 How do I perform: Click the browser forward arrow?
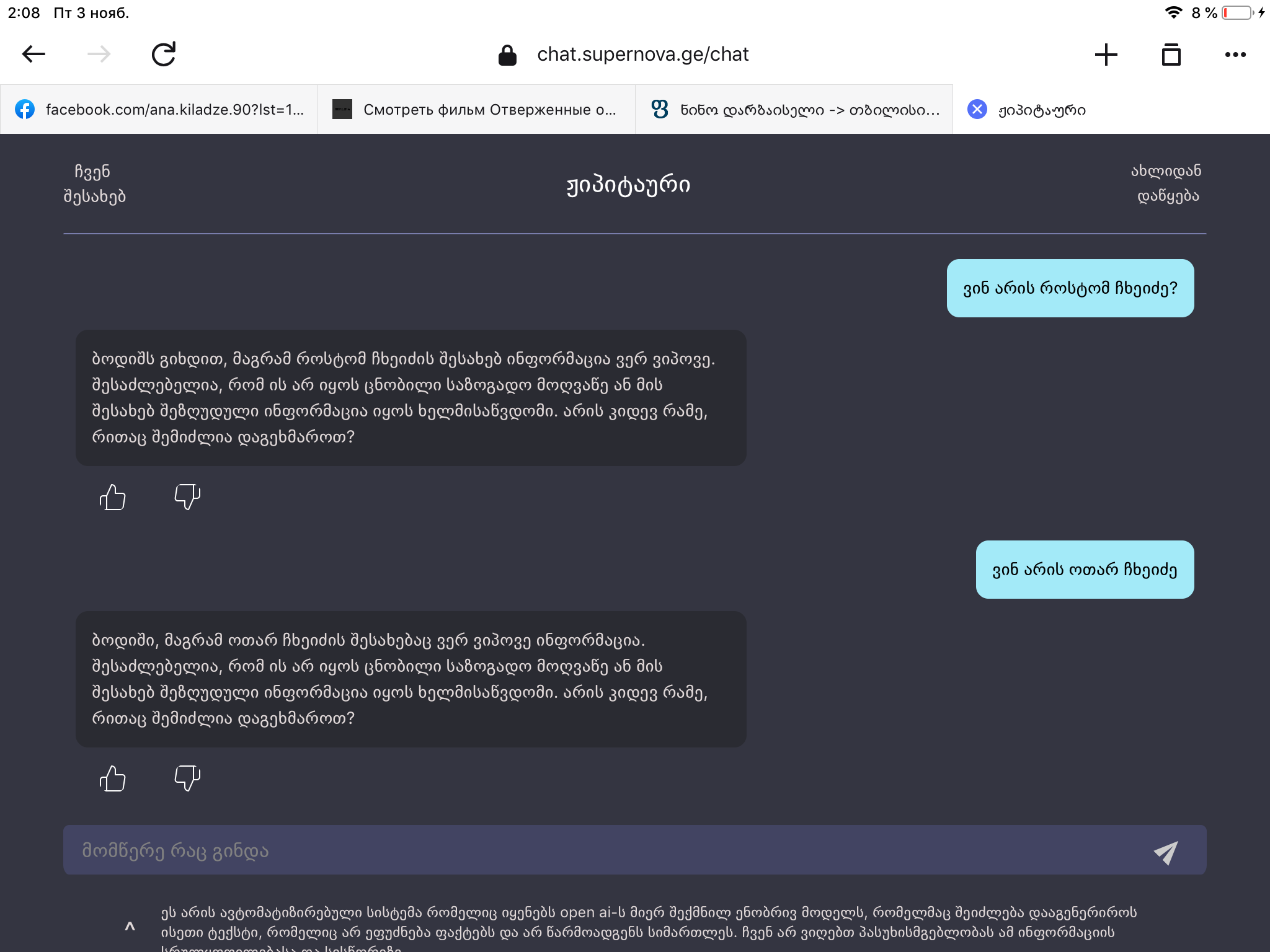99,55
